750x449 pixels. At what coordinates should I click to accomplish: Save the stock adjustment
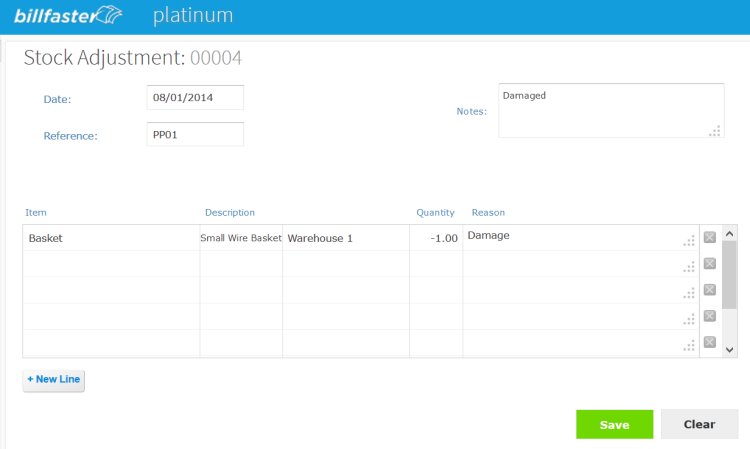tap(614, 424)
